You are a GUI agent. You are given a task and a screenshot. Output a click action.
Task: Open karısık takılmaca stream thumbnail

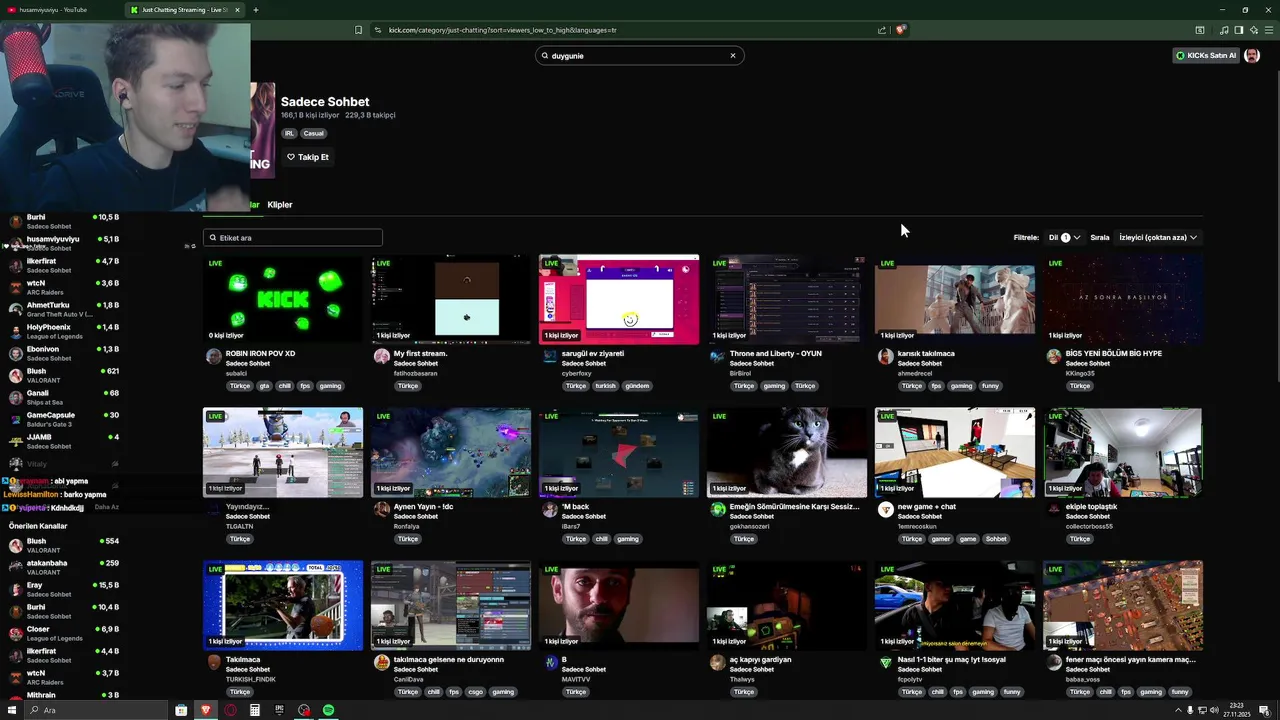click(955, 299)
